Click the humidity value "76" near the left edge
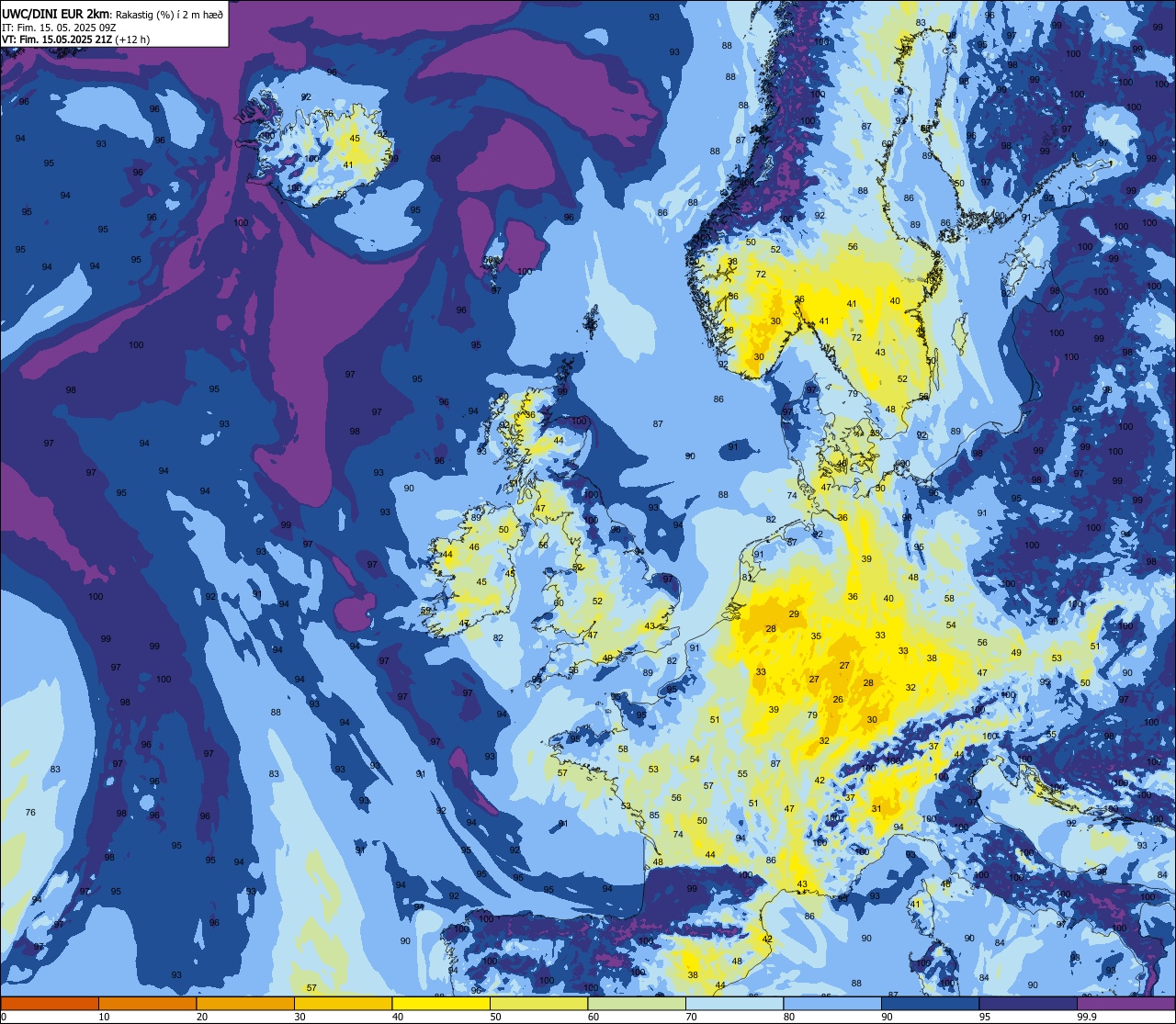Image resolution: width=1176 pixels, height=1024 pixels. (x=30, y=812)
